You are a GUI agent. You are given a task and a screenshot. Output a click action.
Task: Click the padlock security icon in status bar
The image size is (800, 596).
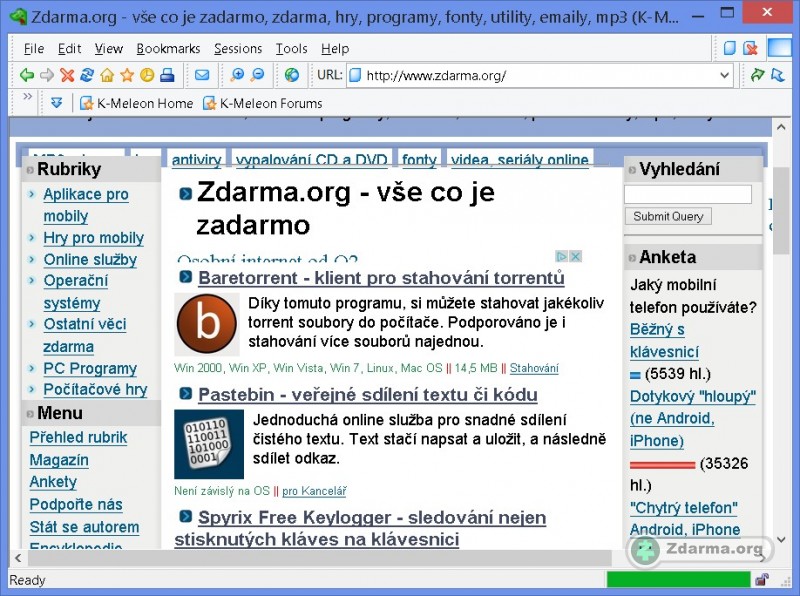pos(762,579)
